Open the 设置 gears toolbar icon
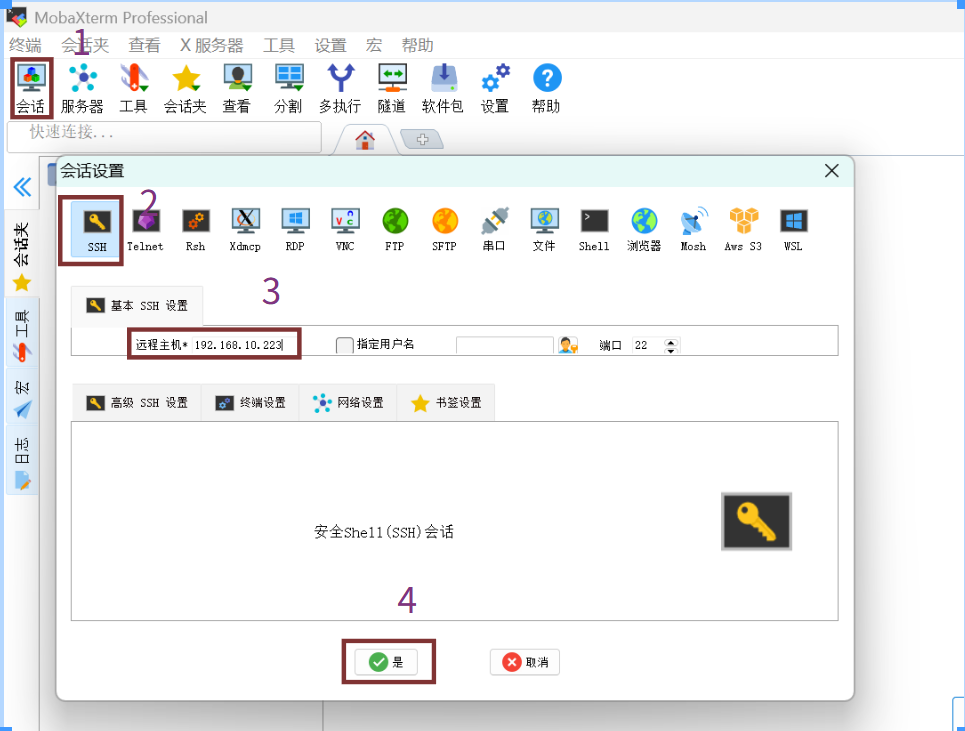The image size is (965, 731). 495,88
